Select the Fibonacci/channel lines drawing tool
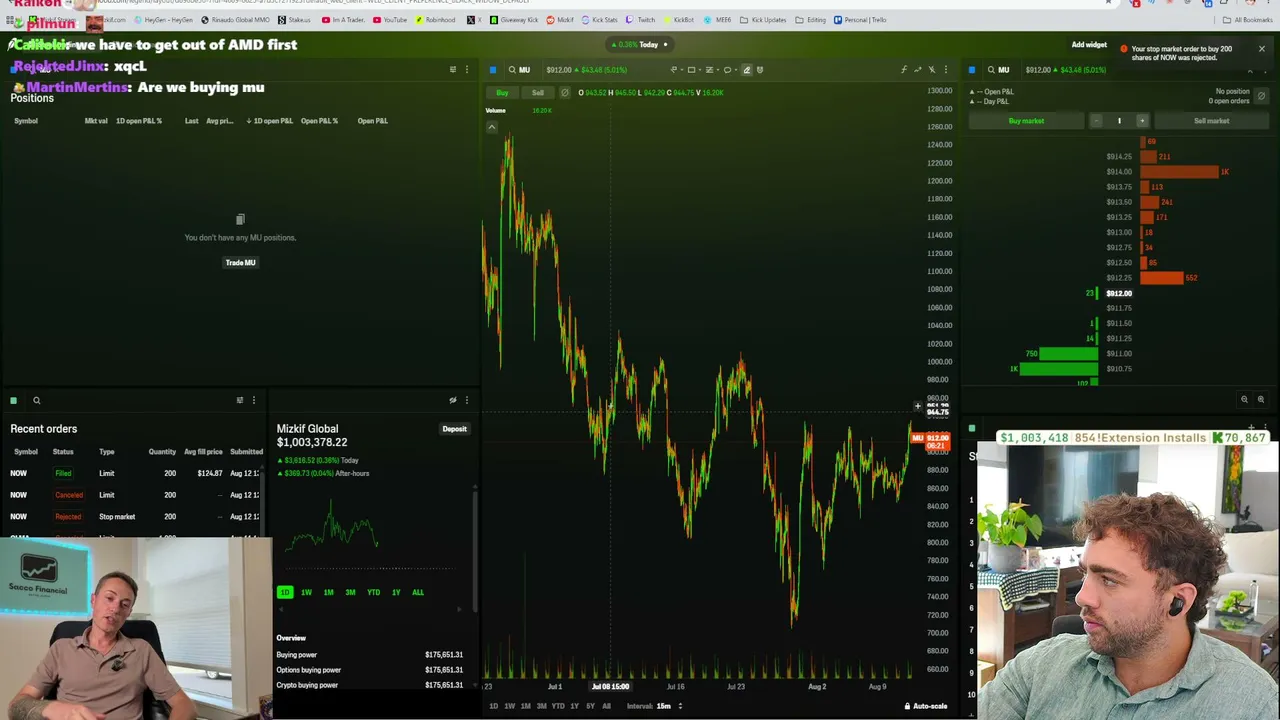Screen dimensions: 1280x720 click(709, 70)
